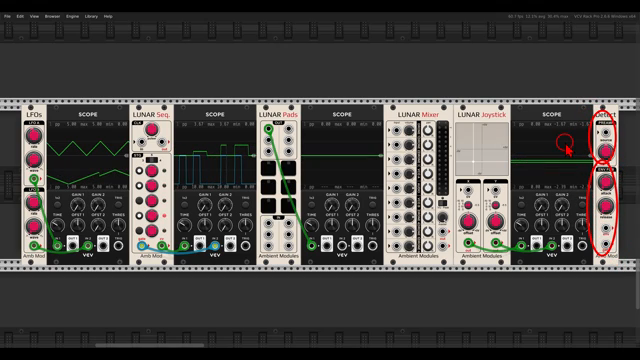Select the LUNAR Seq. clock input jack
Viewport: 640px width, 360px height.
point(141,142)
